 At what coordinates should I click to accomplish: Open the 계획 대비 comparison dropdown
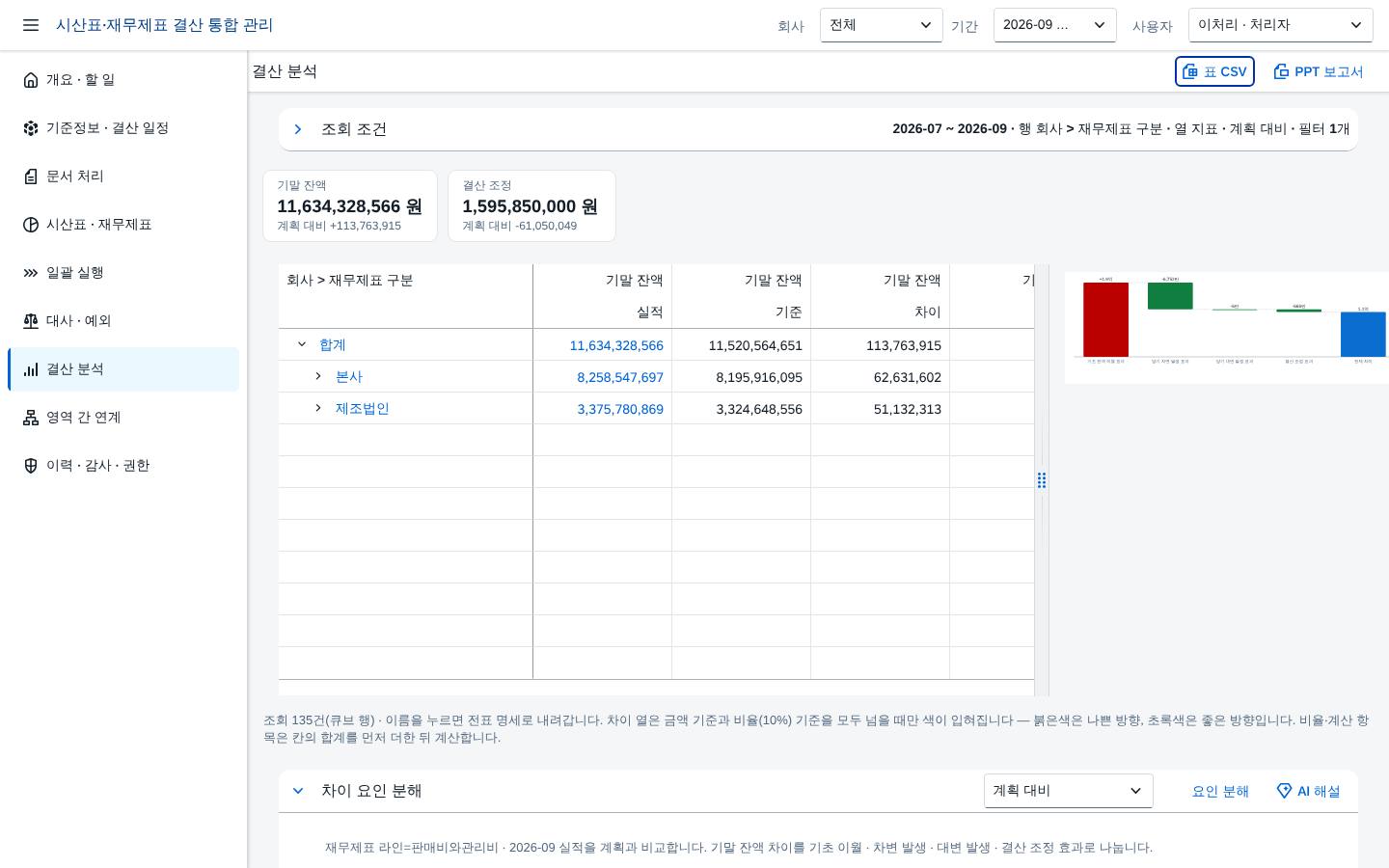pos(1069,791)
